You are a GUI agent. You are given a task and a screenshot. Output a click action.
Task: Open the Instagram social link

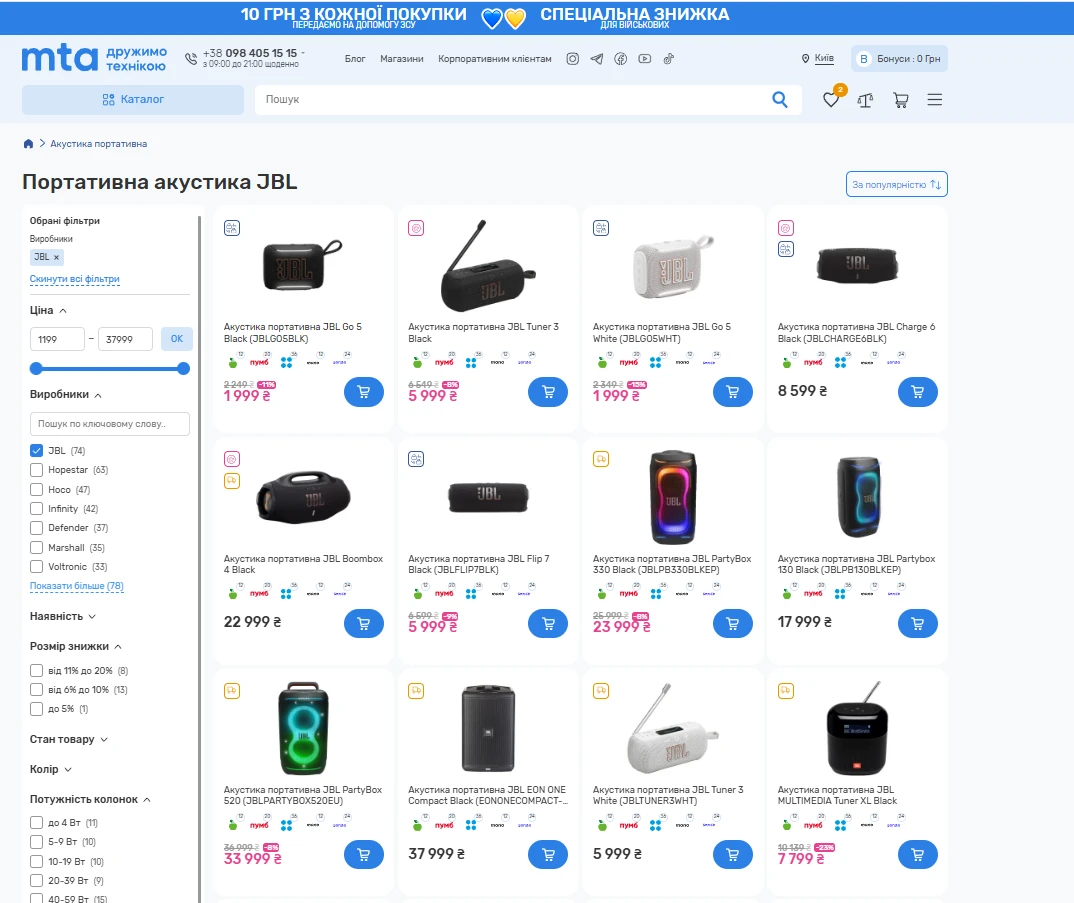573,59
